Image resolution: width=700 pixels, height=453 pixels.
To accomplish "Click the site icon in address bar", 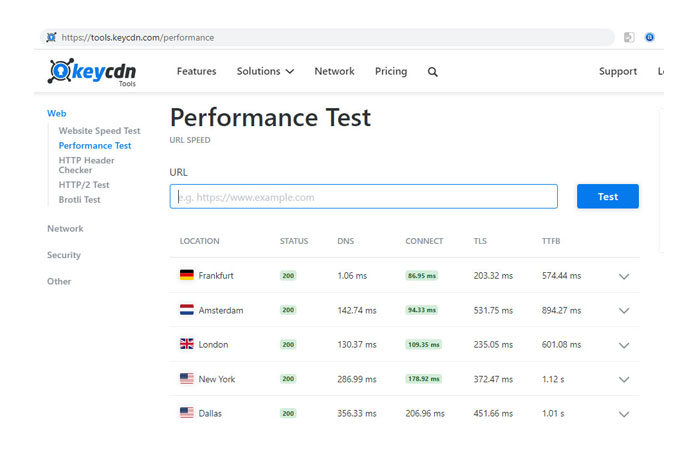I will point(49,38).
